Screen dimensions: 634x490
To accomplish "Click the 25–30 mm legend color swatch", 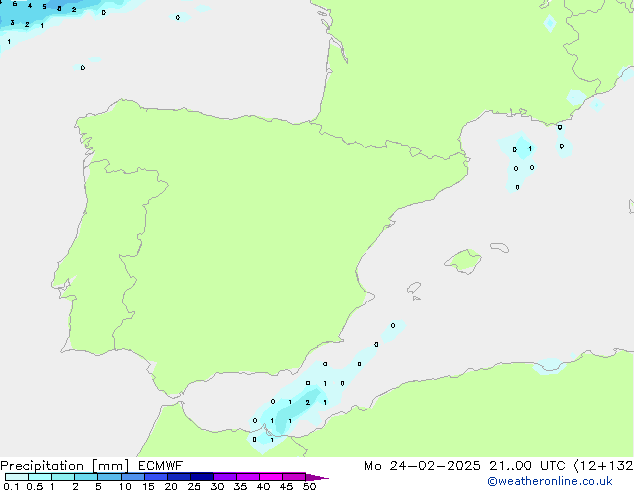I will pos(201,477).
